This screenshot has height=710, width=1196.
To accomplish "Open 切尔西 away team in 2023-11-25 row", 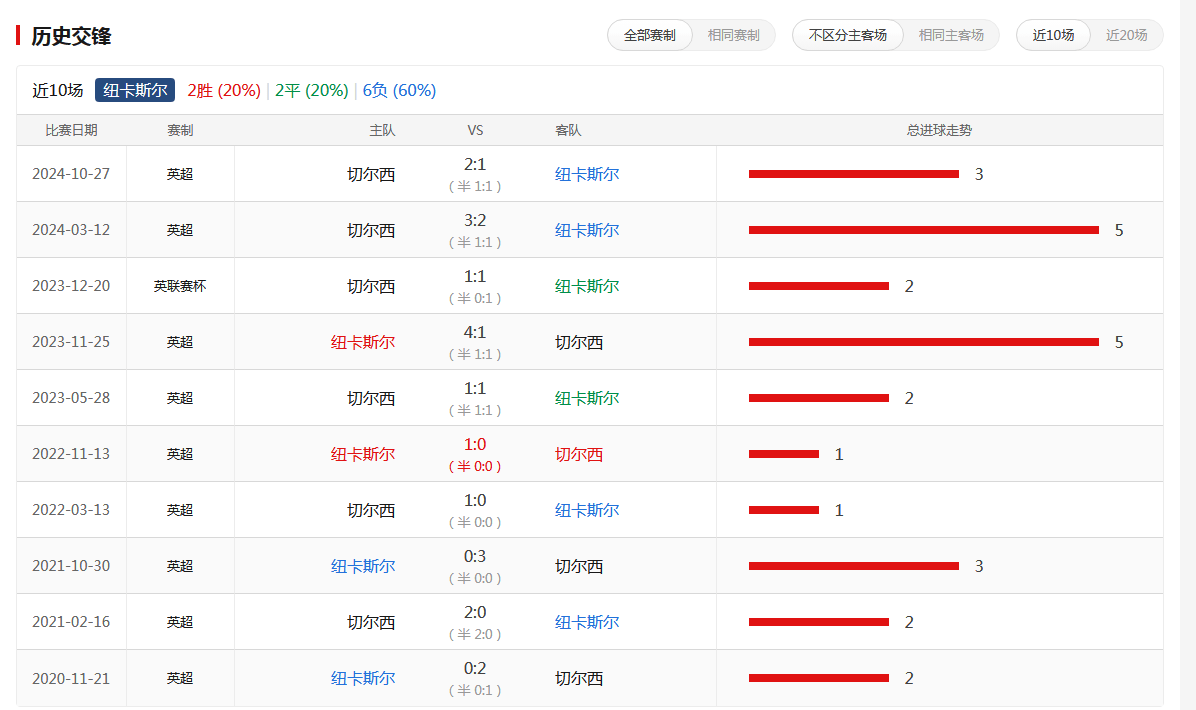I will (579, 342).
